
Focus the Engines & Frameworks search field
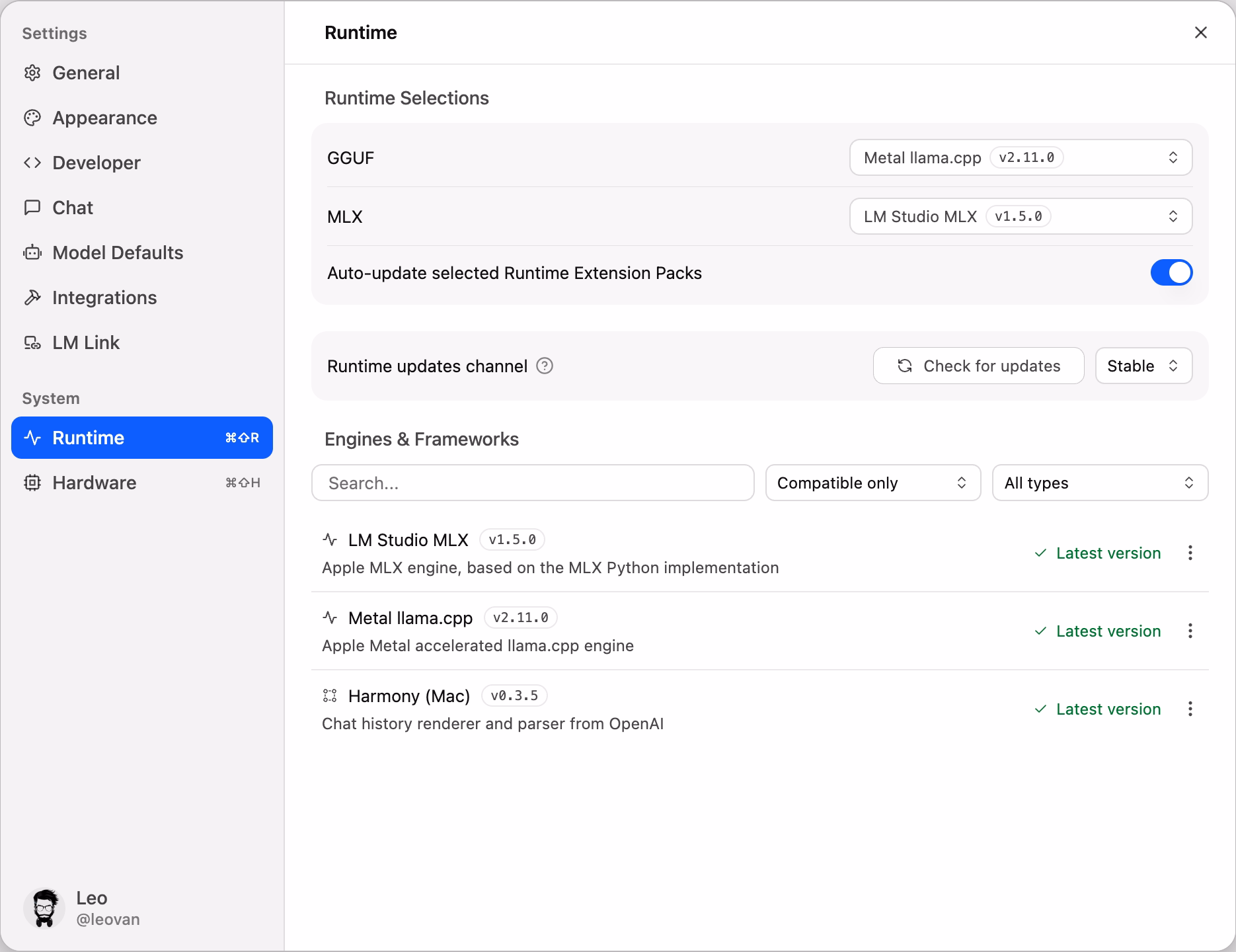532,483
